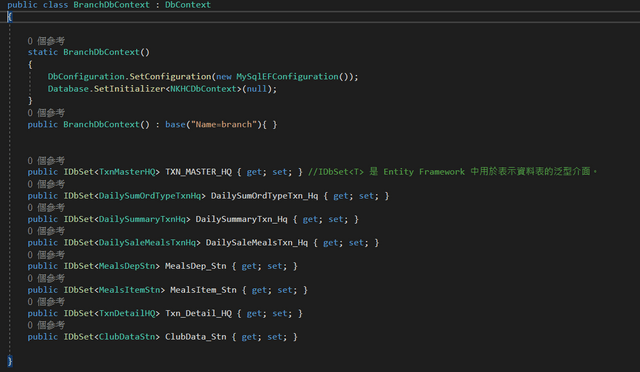Viewport: 640px width, 372px height.
Task: Click the null argument in SetInitializer
Action: [257, 89]
